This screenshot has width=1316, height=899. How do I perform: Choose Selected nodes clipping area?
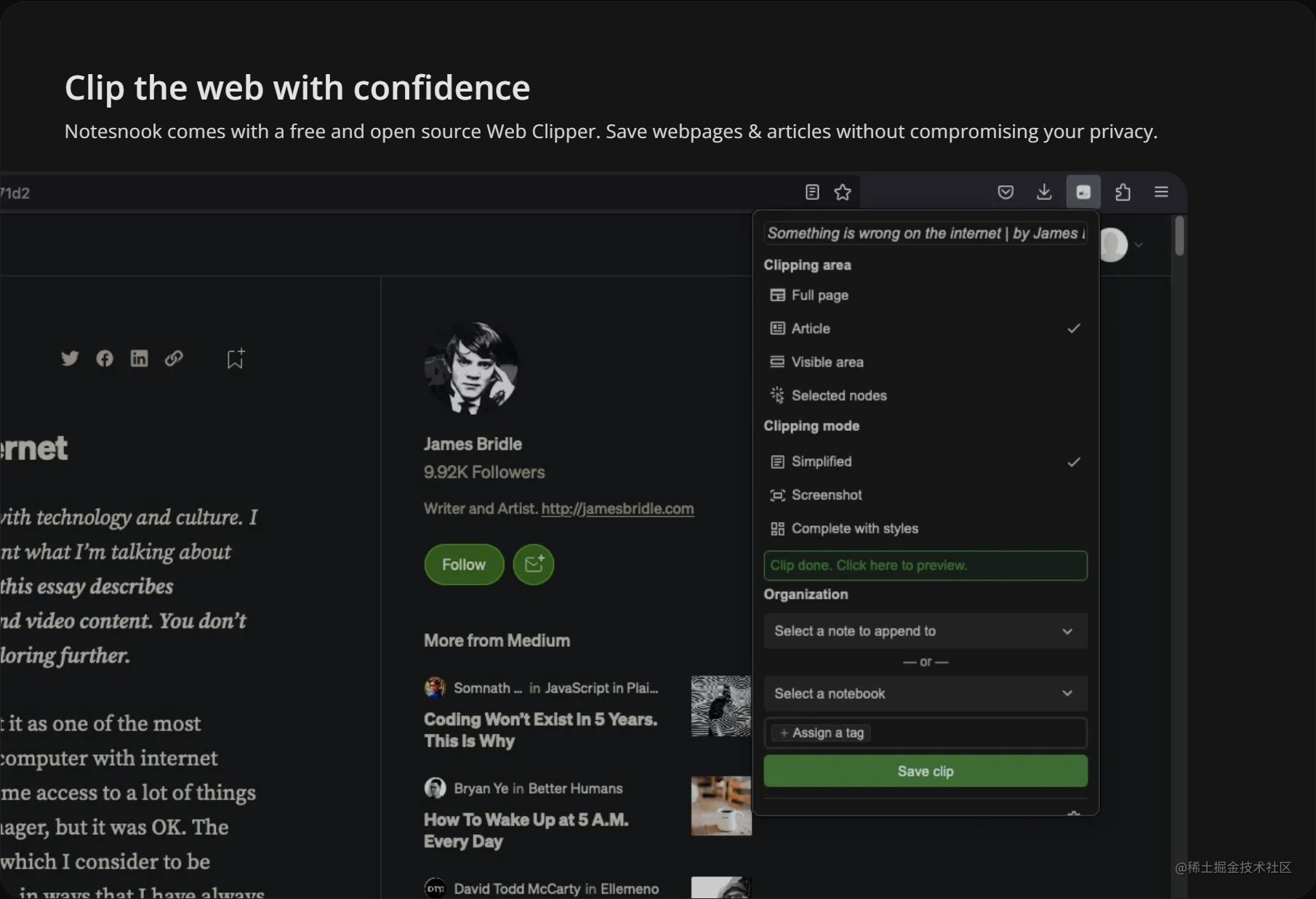click(926, 395)
